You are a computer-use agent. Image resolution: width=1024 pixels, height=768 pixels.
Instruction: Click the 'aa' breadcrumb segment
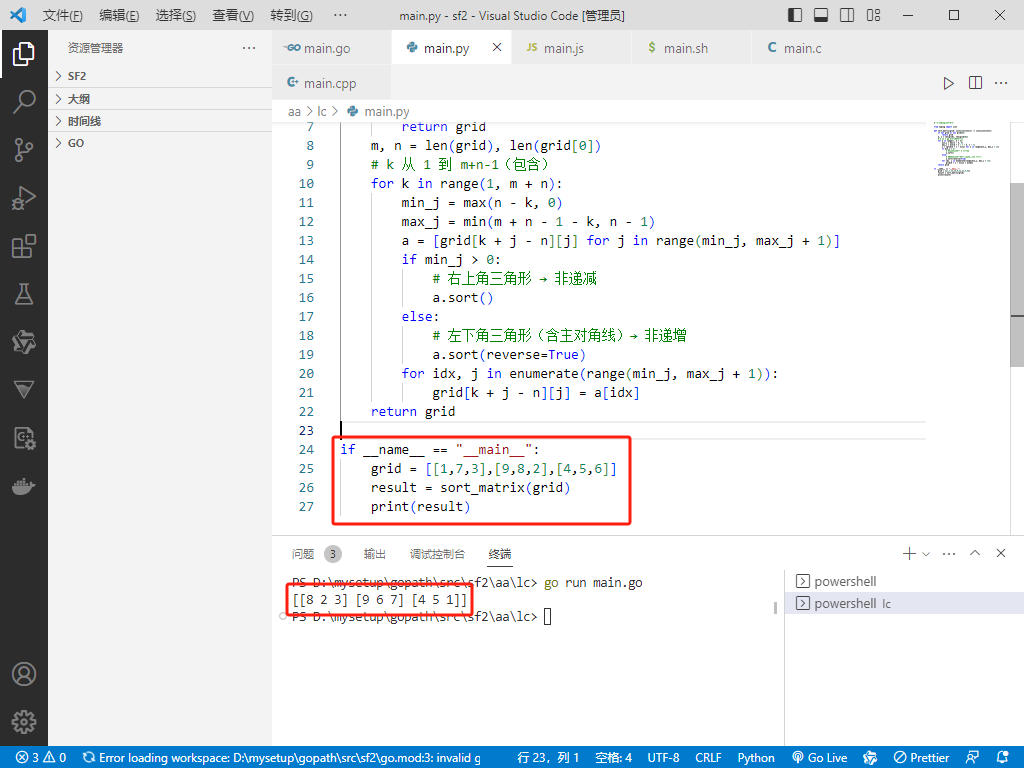click(x=294, y=112)
